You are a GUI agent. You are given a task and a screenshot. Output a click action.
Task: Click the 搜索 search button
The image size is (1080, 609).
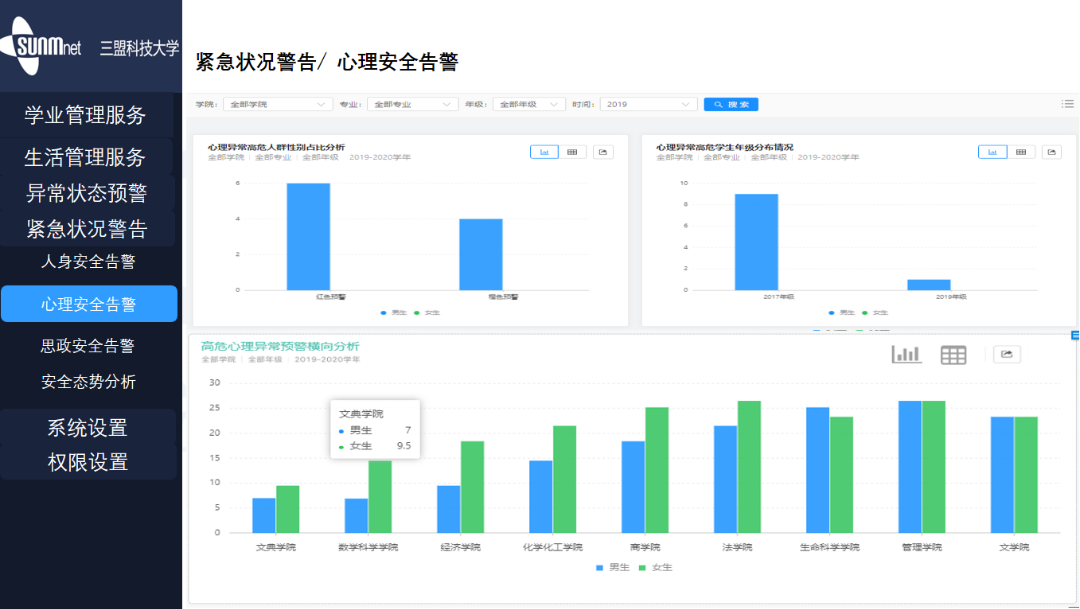tap(731, 103)
